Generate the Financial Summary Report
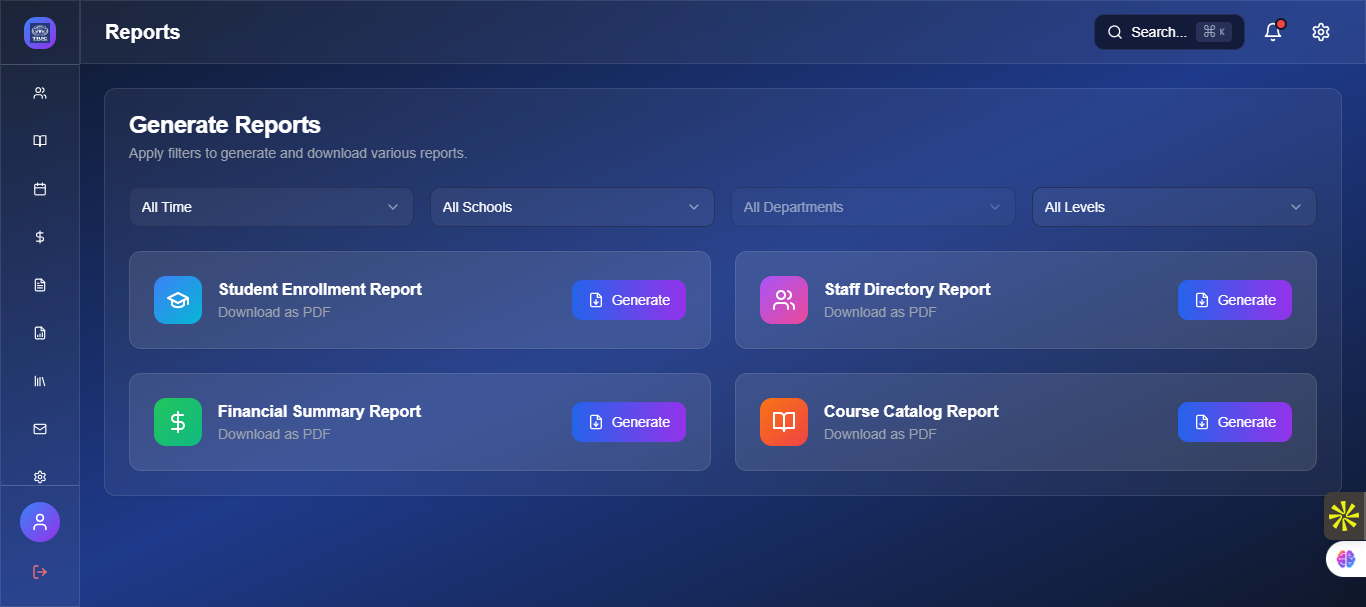This screenshot has height=607, width=1366. point(629,422)
